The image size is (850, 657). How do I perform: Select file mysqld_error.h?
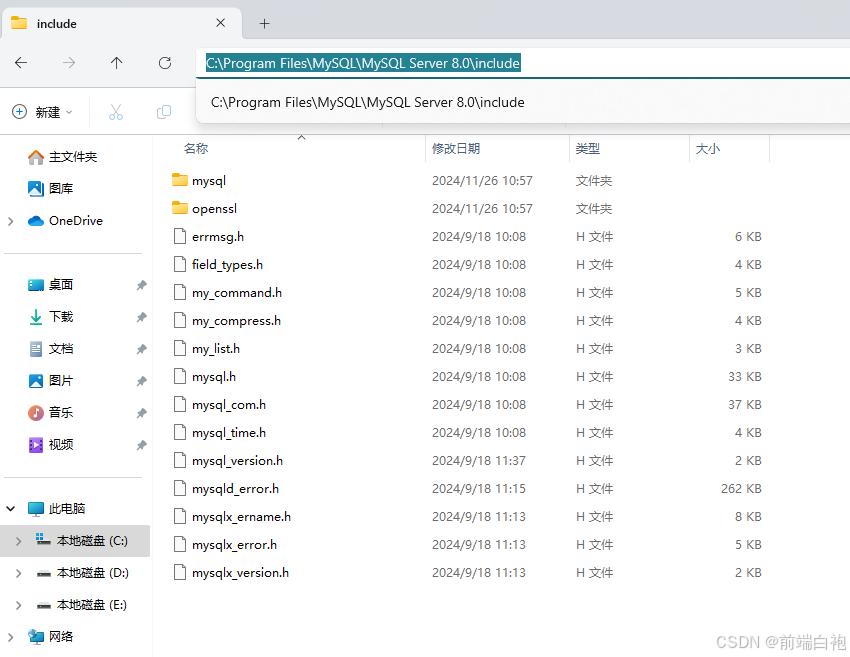tap(226, 489)
